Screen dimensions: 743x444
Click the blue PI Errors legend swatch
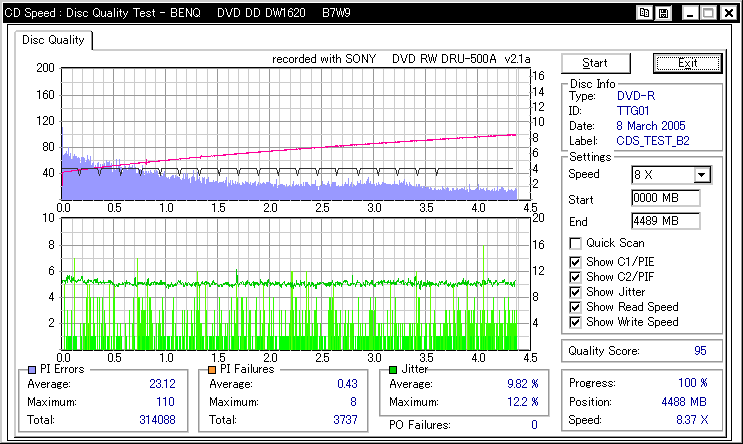point(33,370)
